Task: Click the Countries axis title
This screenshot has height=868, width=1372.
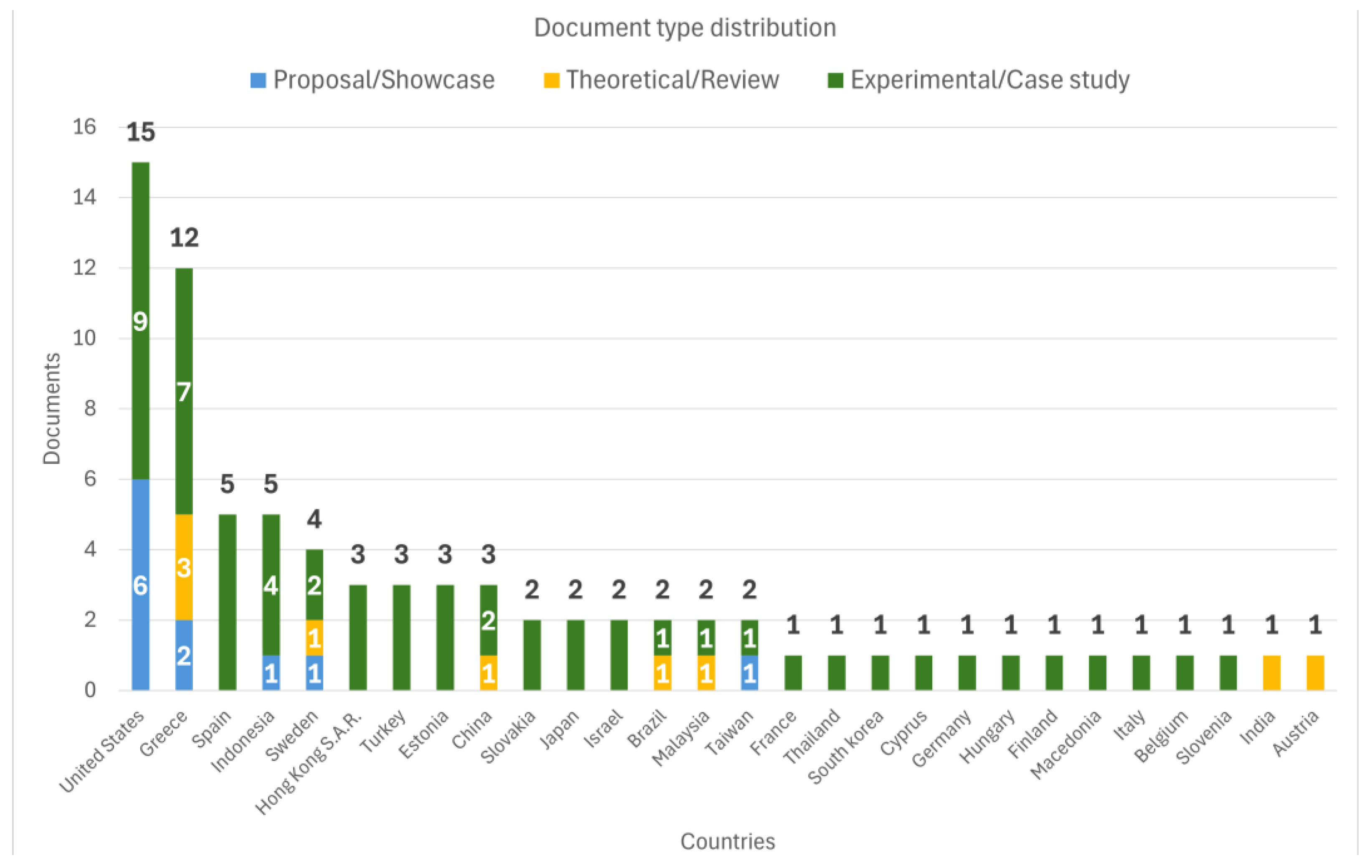Action: click(x=728, y=841)
